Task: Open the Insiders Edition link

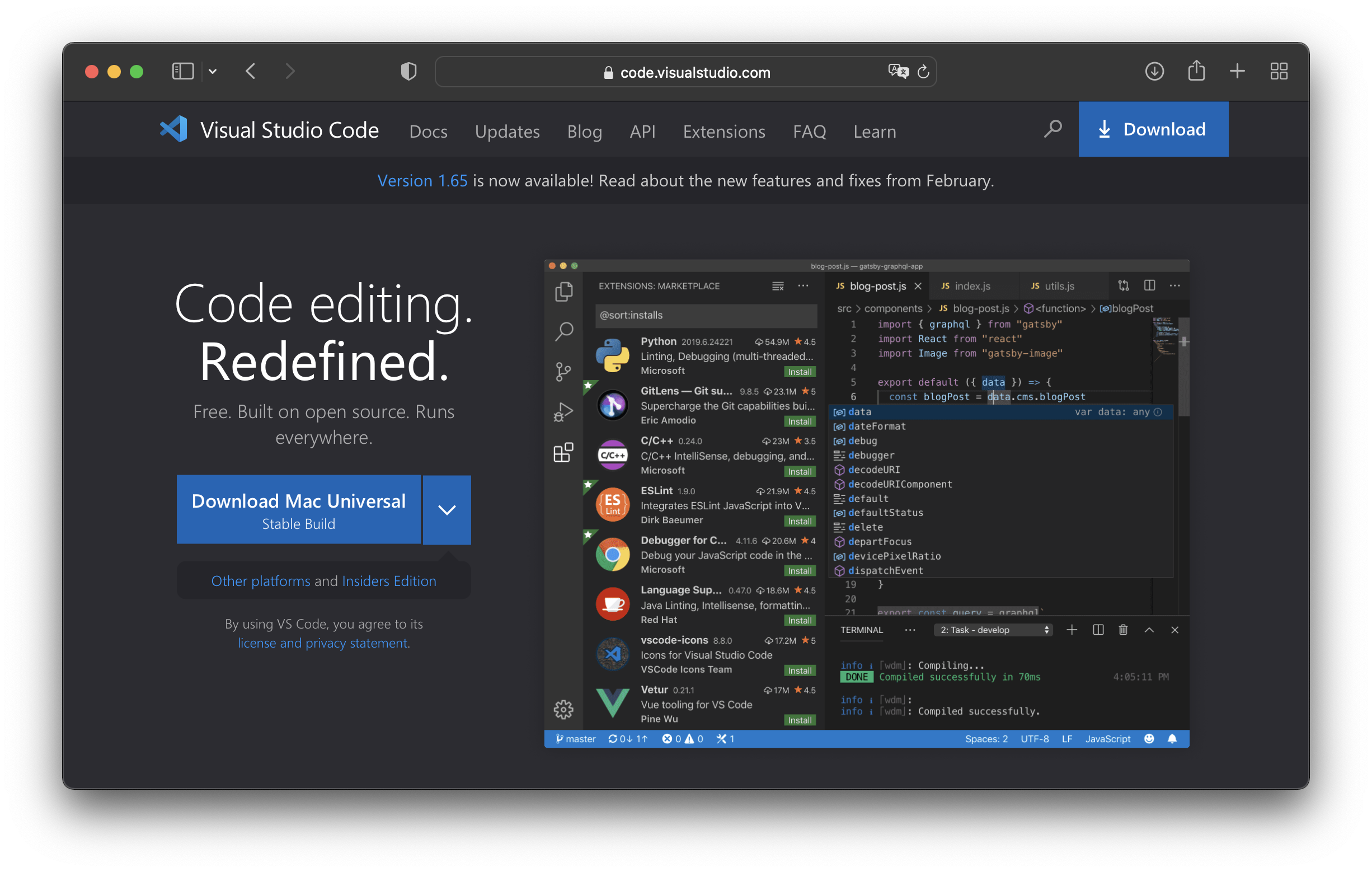Action: 389,581
